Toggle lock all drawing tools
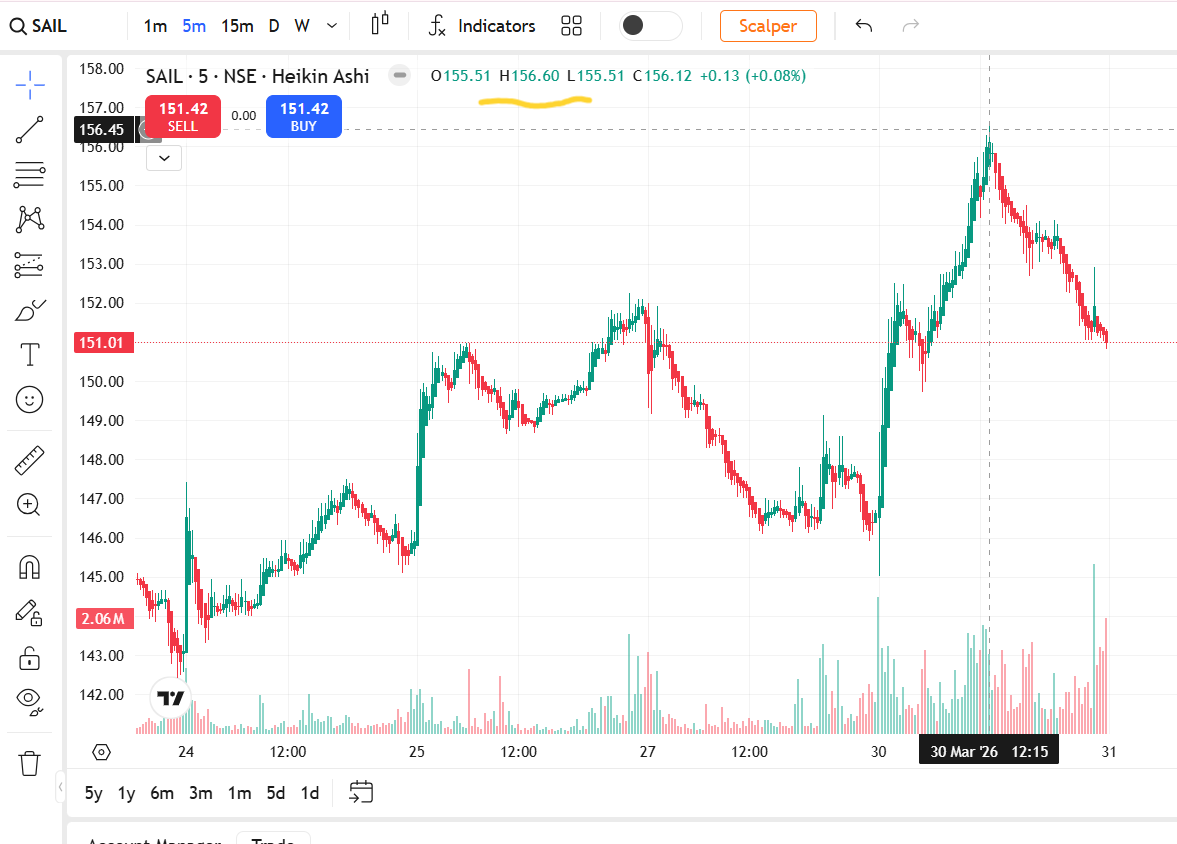The height and width of the screenshot is (844, 1177). [30, 658]
